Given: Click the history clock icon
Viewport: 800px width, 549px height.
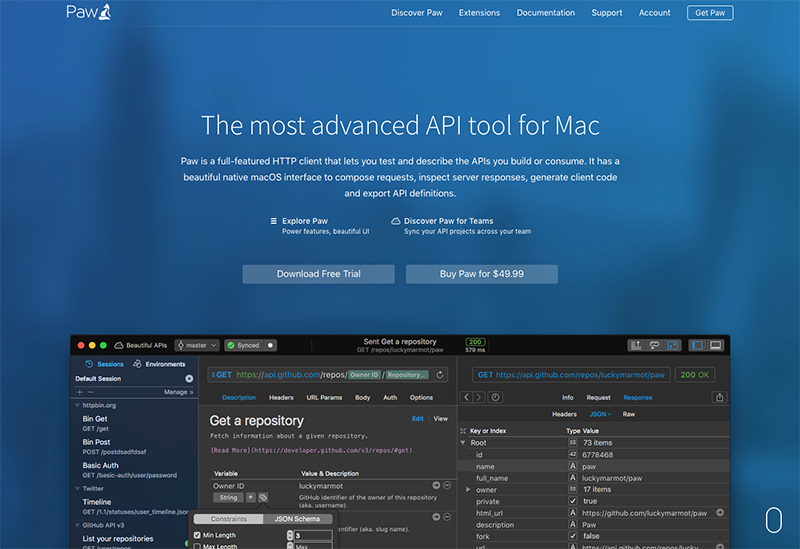Looking at the screenshot, I should (495, 397).
